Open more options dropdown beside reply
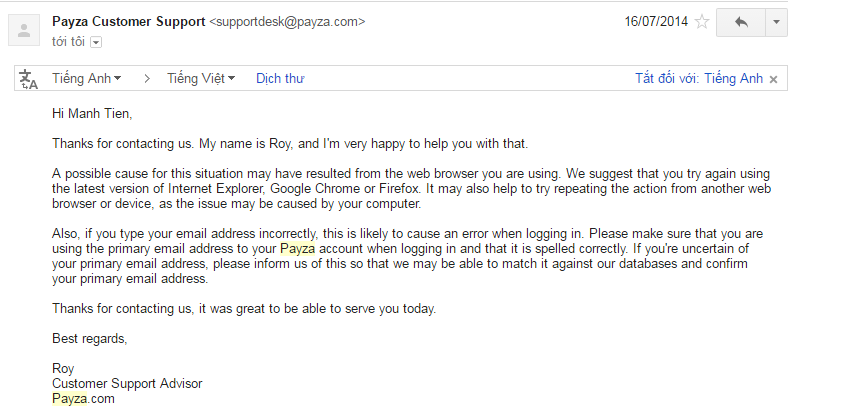 click(776, 22)
